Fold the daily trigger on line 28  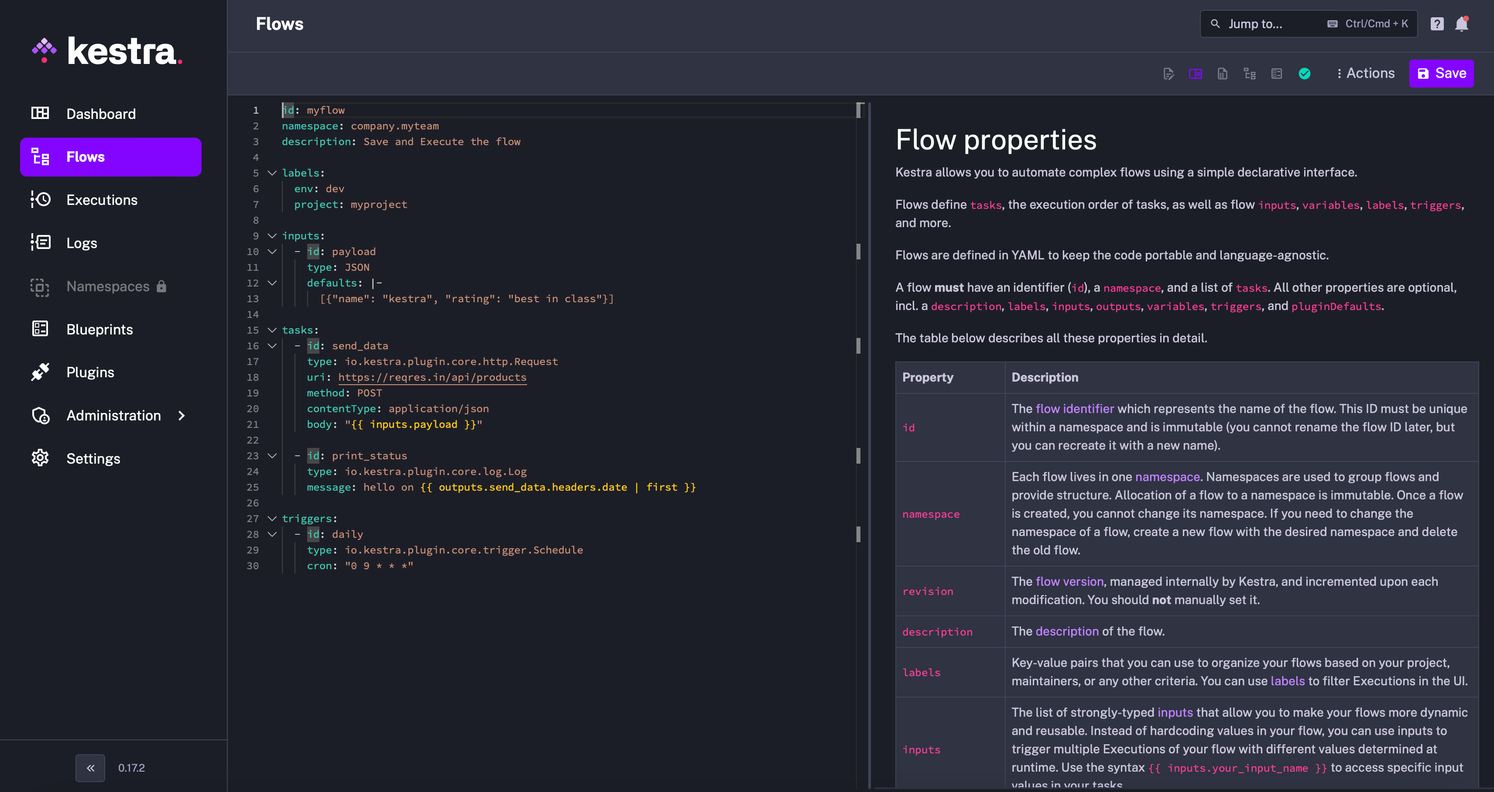[272, 535]
